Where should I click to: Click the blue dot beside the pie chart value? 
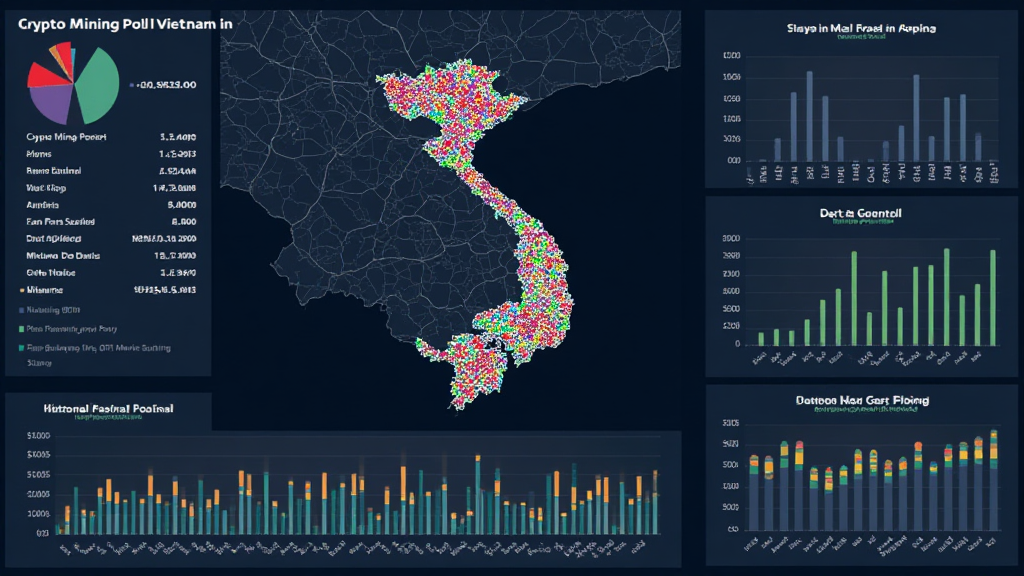[132, 85]
